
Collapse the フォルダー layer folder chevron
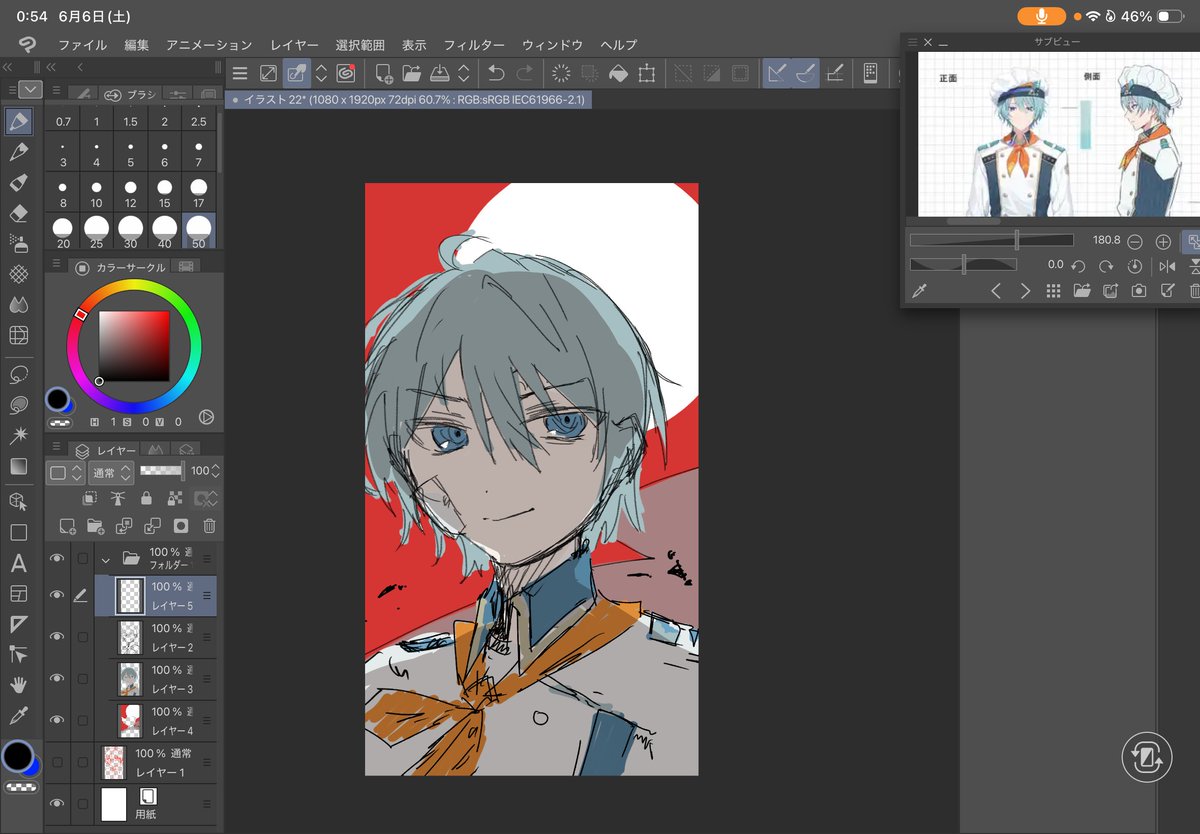point(104,559)
